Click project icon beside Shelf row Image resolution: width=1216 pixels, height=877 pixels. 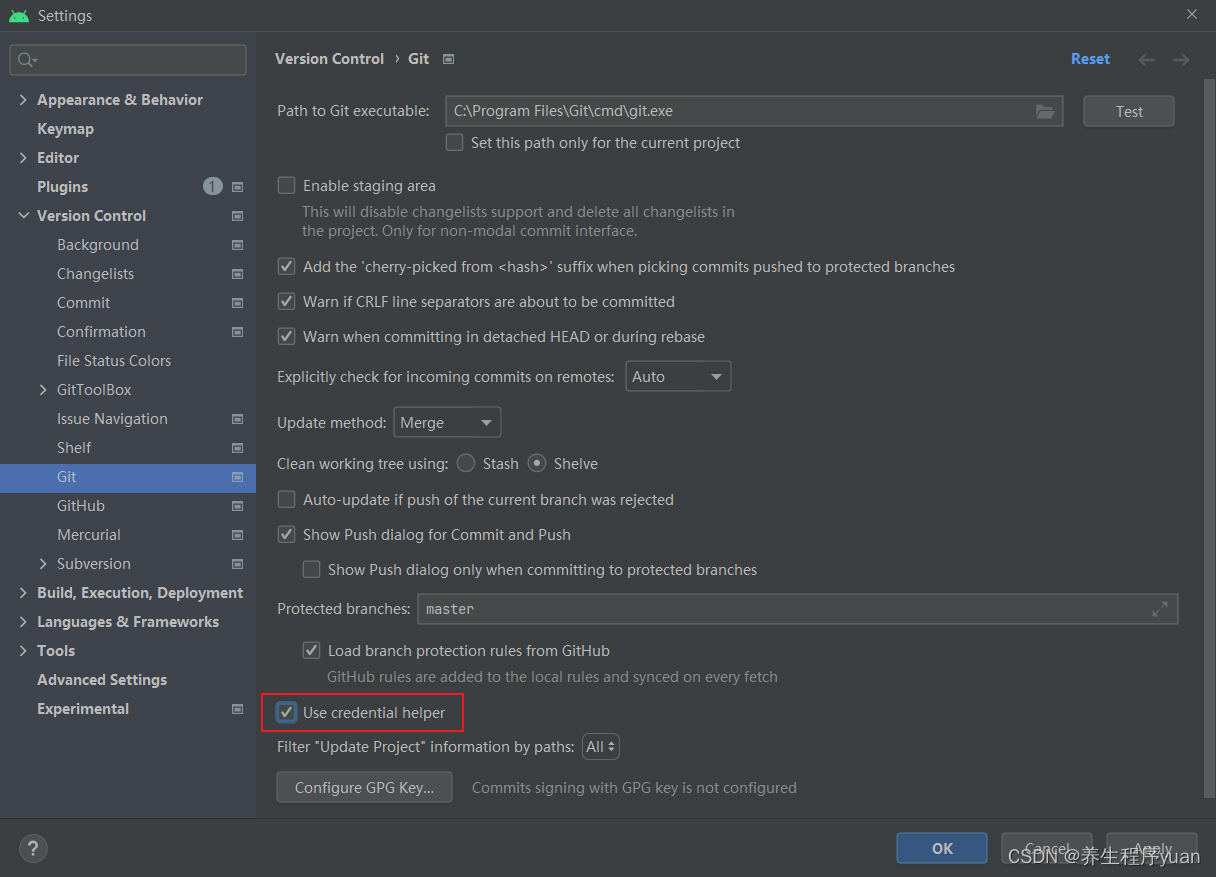[238, 448]
